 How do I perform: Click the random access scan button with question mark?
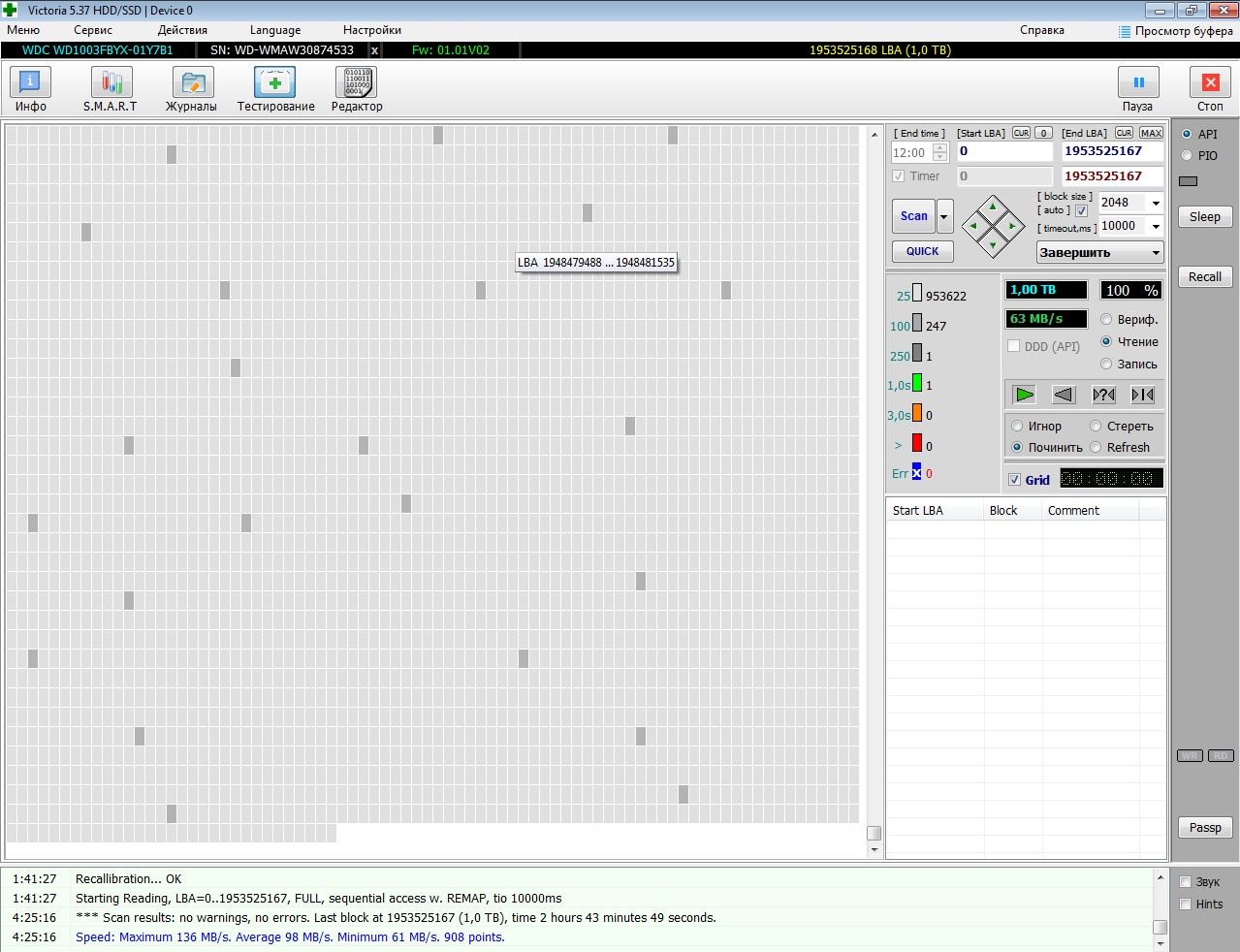(1103, 395)
